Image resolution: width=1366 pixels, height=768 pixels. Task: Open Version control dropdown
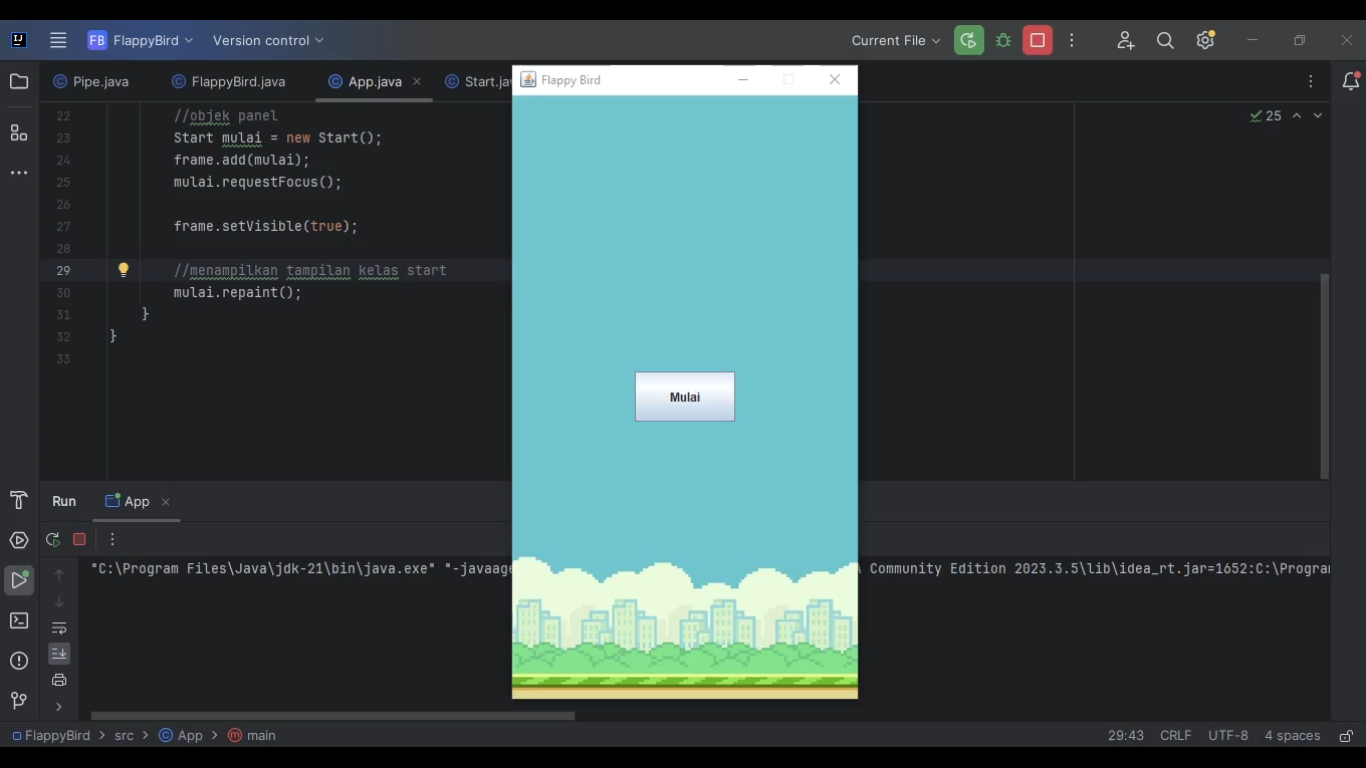coord(268,40)
